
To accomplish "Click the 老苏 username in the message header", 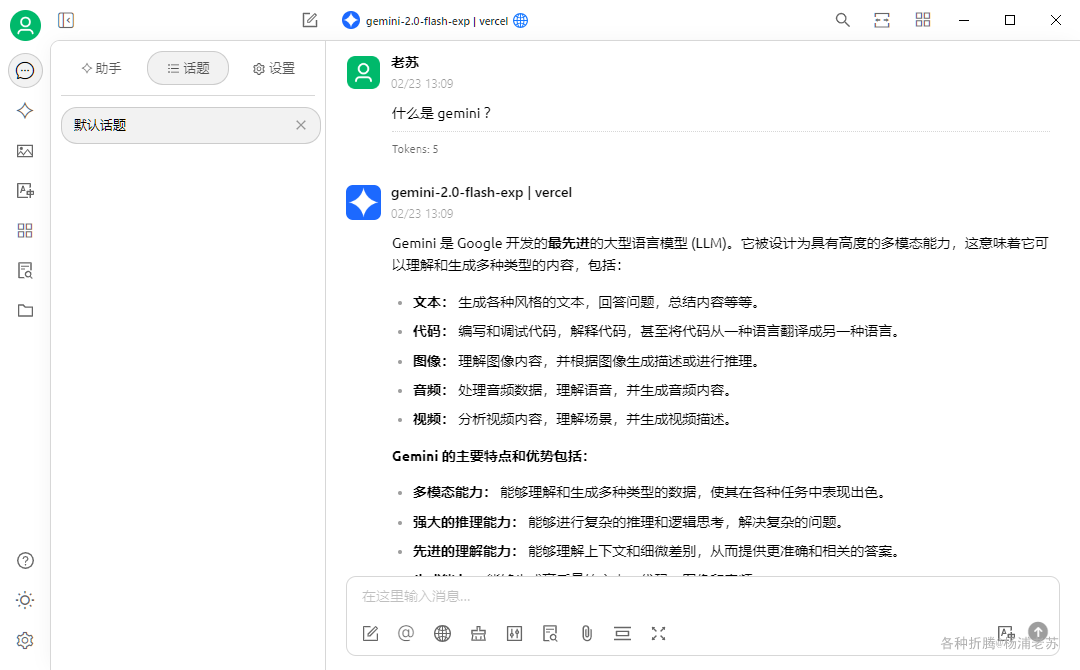I will pos(405,63).
